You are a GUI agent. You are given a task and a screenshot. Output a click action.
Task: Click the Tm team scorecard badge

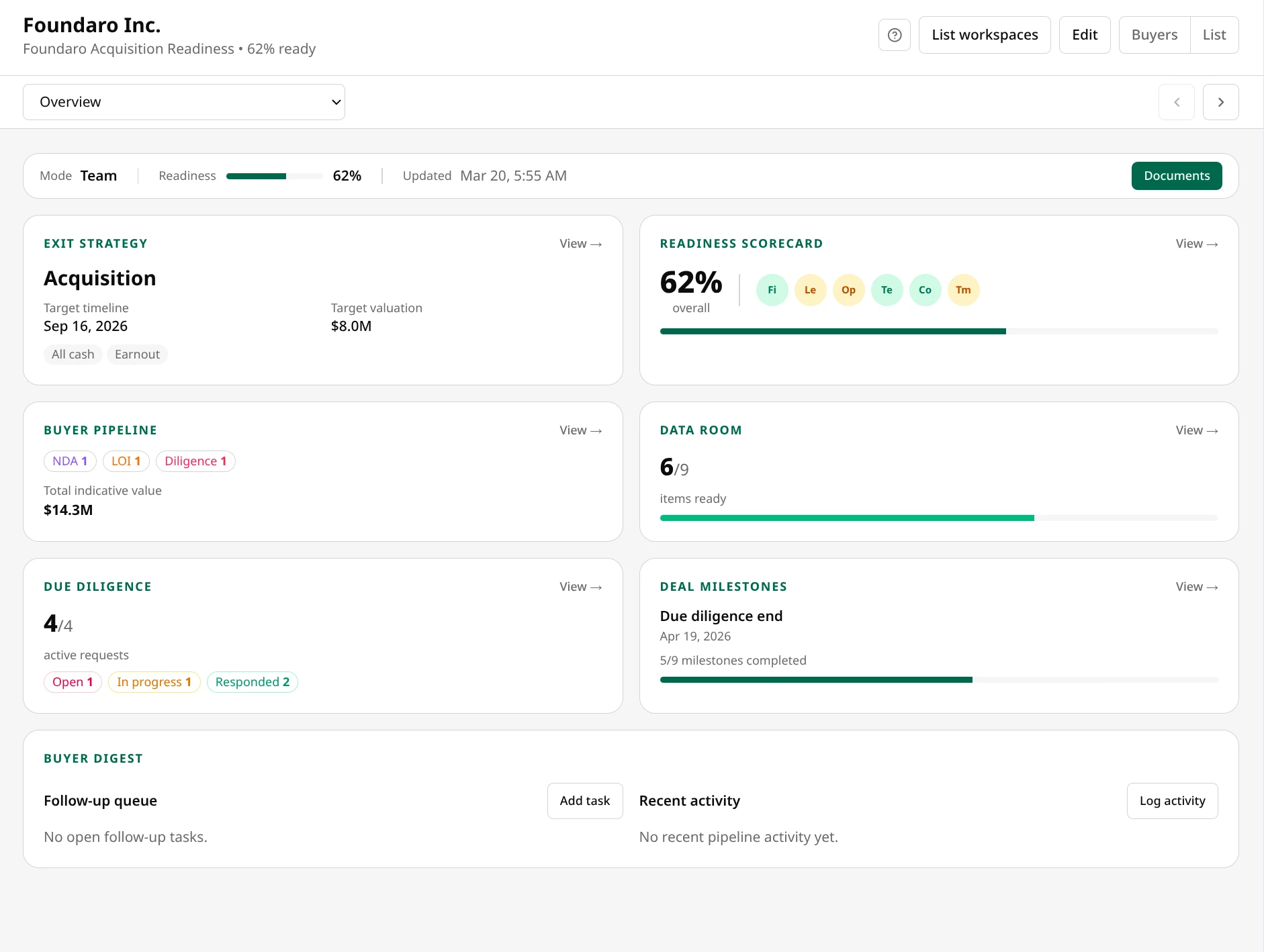[x=963, y=289]
